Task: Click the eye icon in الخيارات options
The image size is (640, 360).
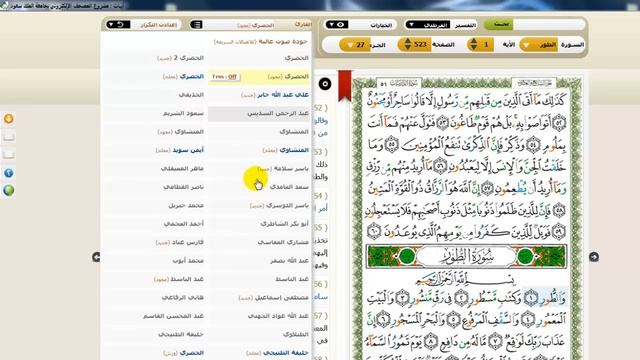Action: pos(337,25)
